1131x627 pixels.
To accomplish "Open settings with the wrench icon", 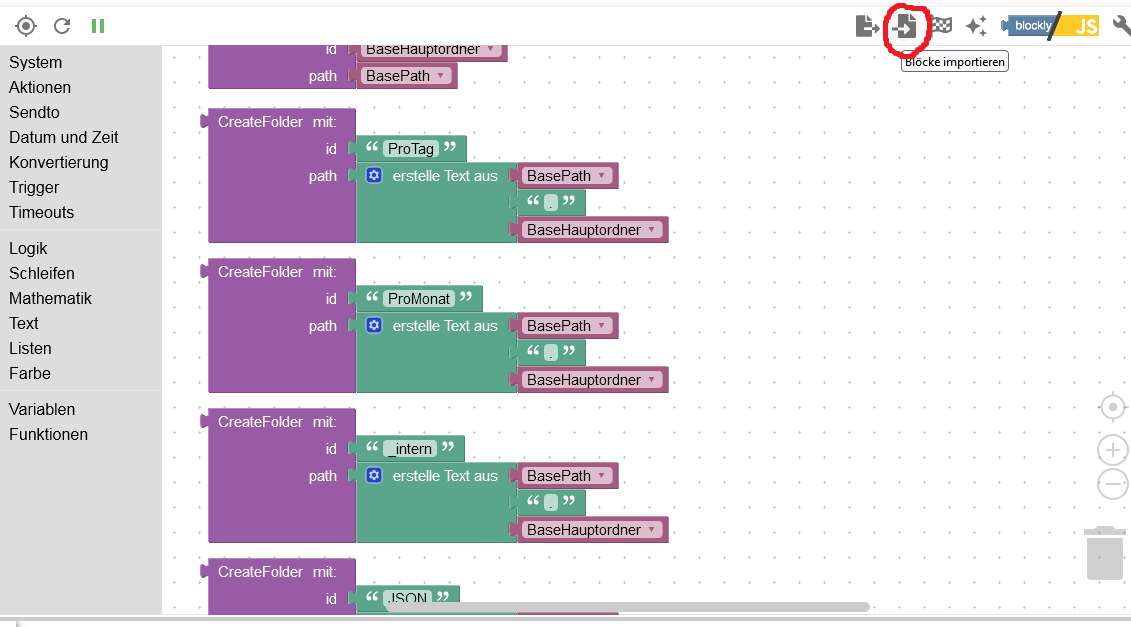I will pos(1121,26).
